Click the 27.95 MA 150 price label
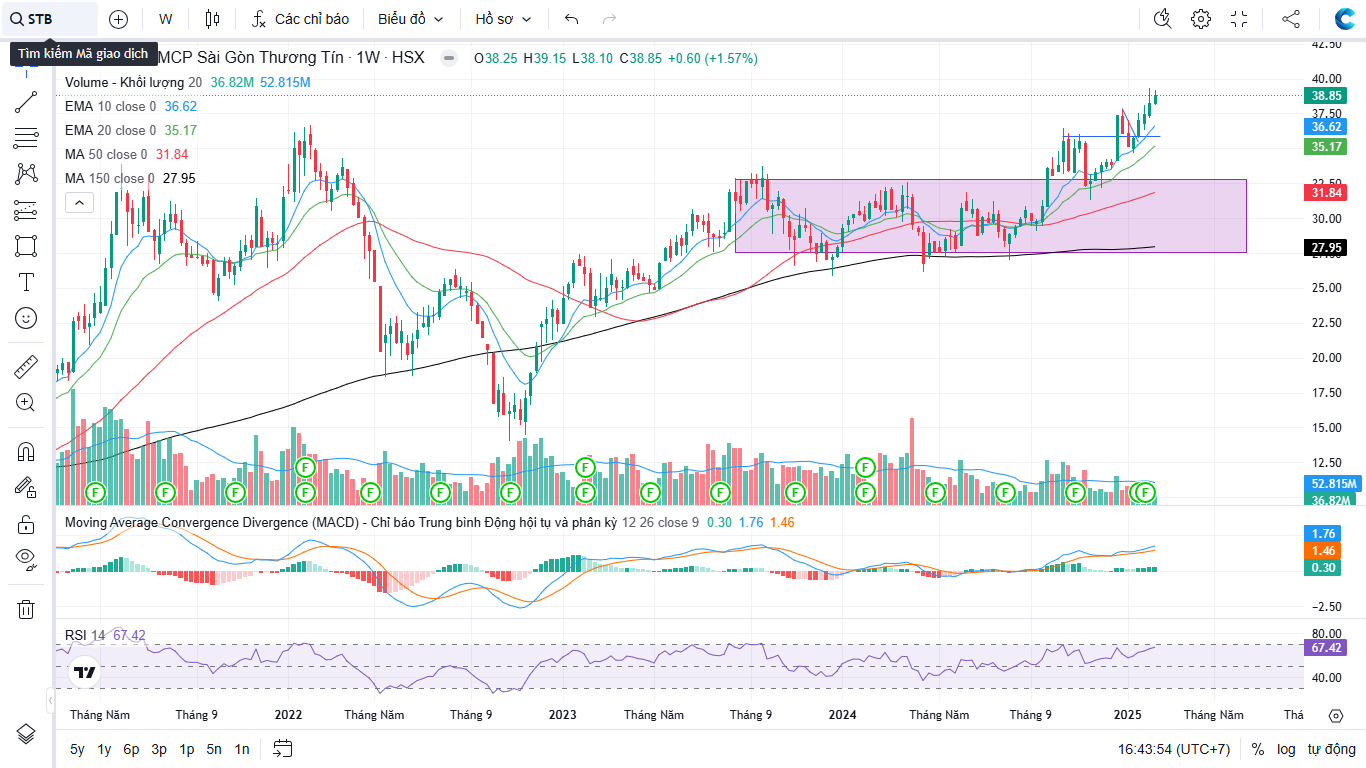This screenshot has width=1366, height=768. [1326, 247]
